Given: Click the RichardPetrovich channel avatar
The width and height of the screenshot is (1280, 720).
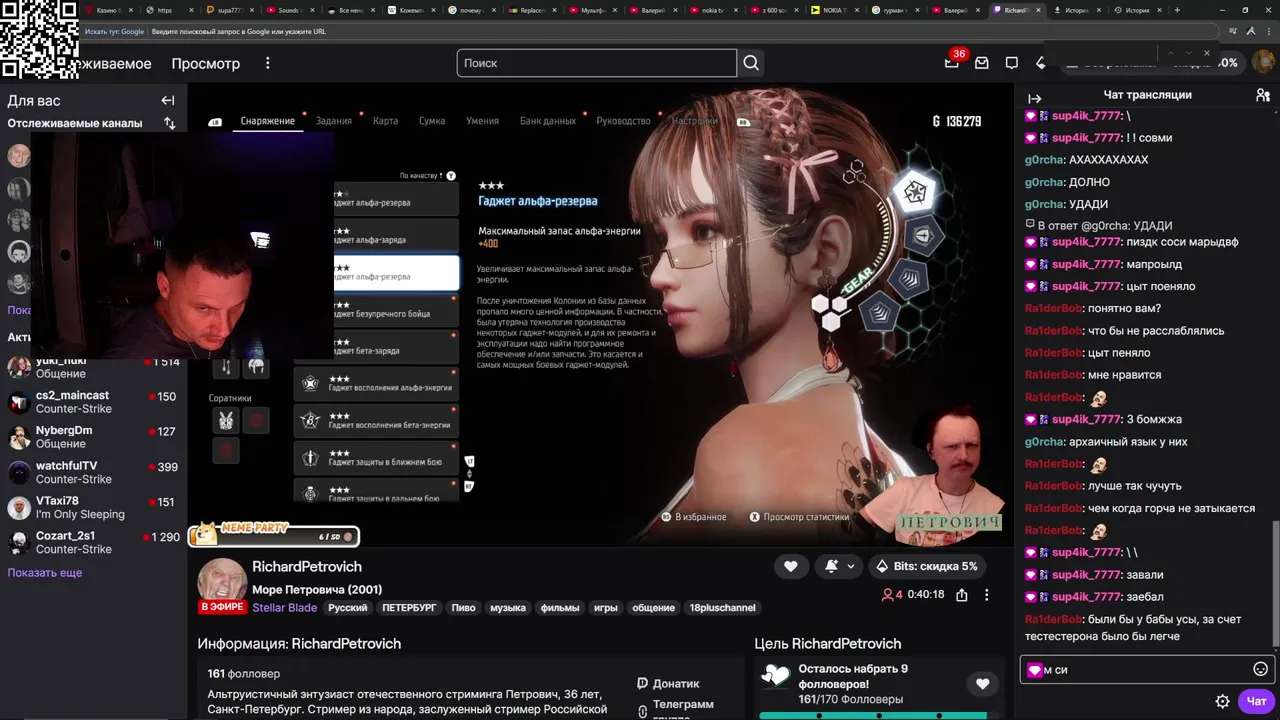Looking at the screenshot, I should 222,583.
